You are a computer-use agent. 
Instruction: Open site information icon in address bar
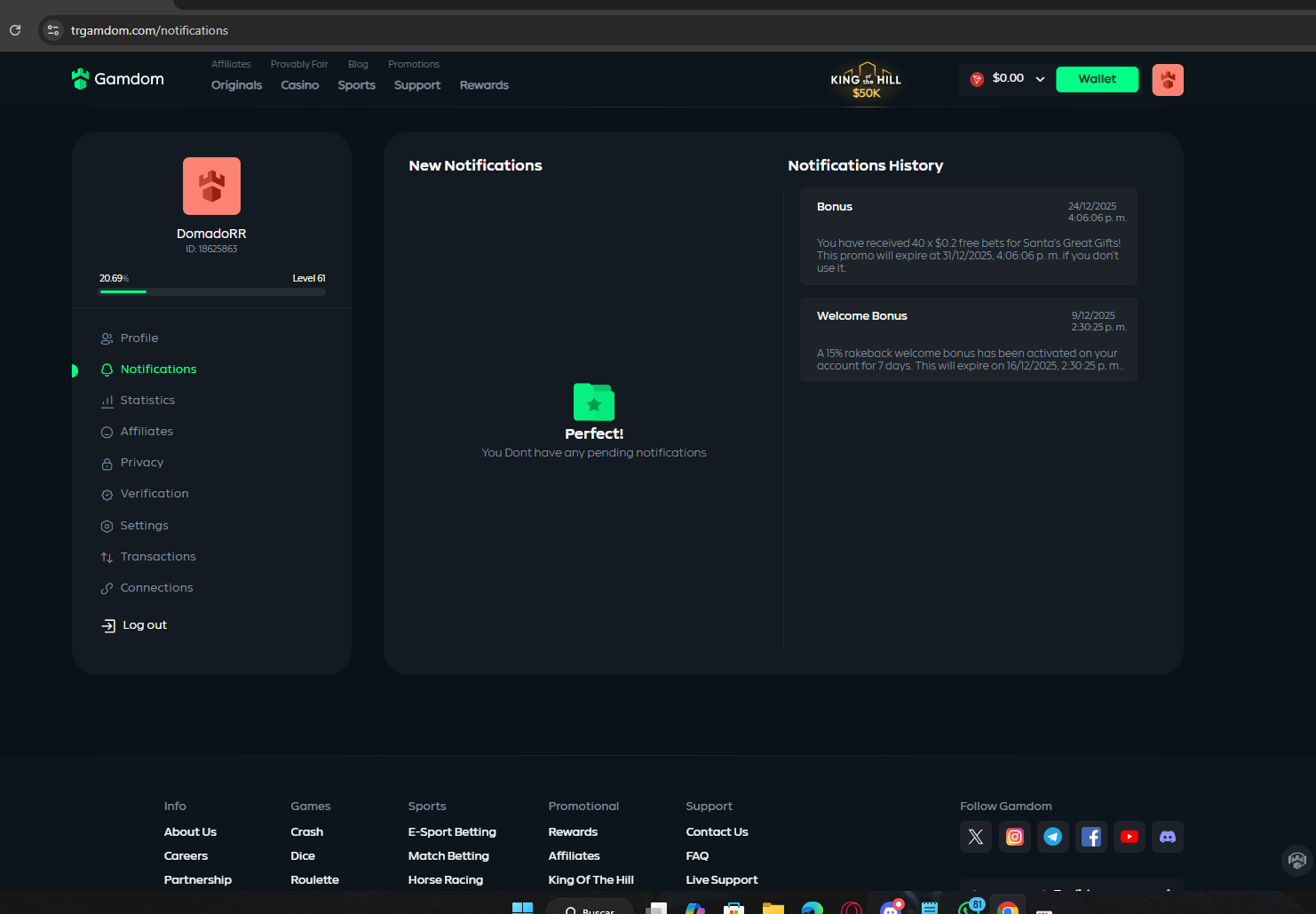click(53, 30)
